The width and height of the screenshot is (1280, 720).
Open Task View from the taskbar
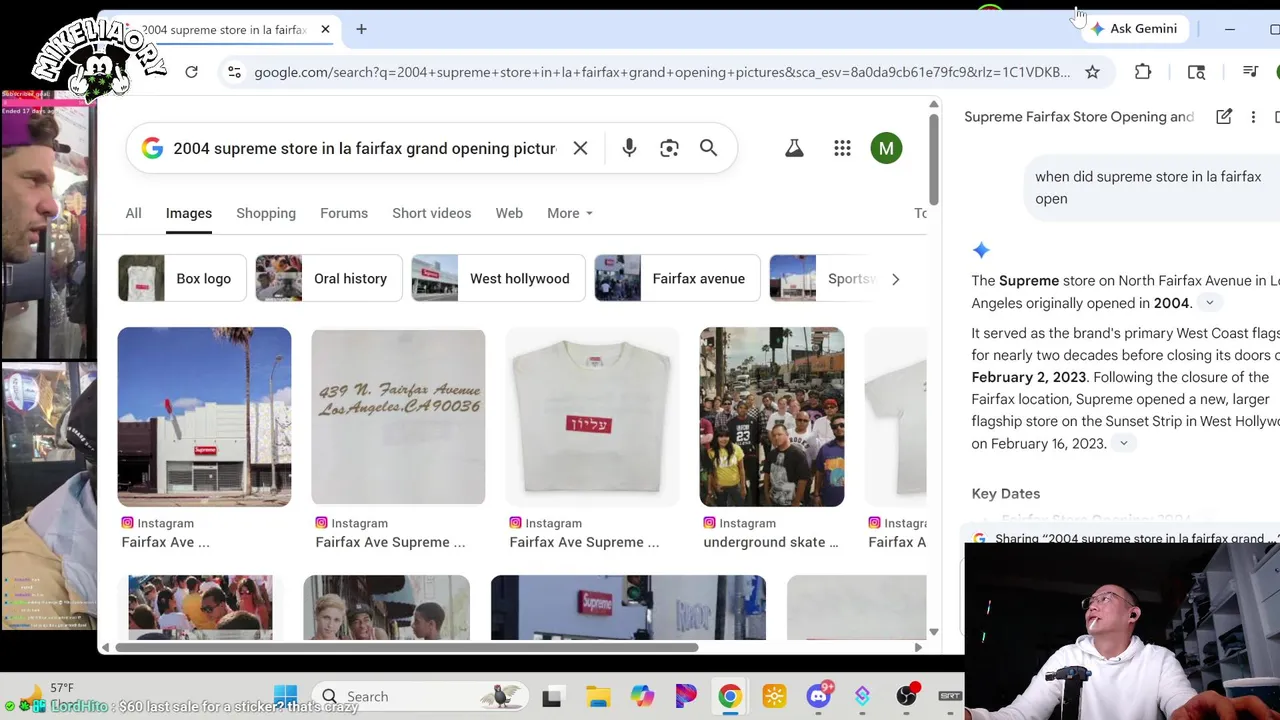pos(552,697)
